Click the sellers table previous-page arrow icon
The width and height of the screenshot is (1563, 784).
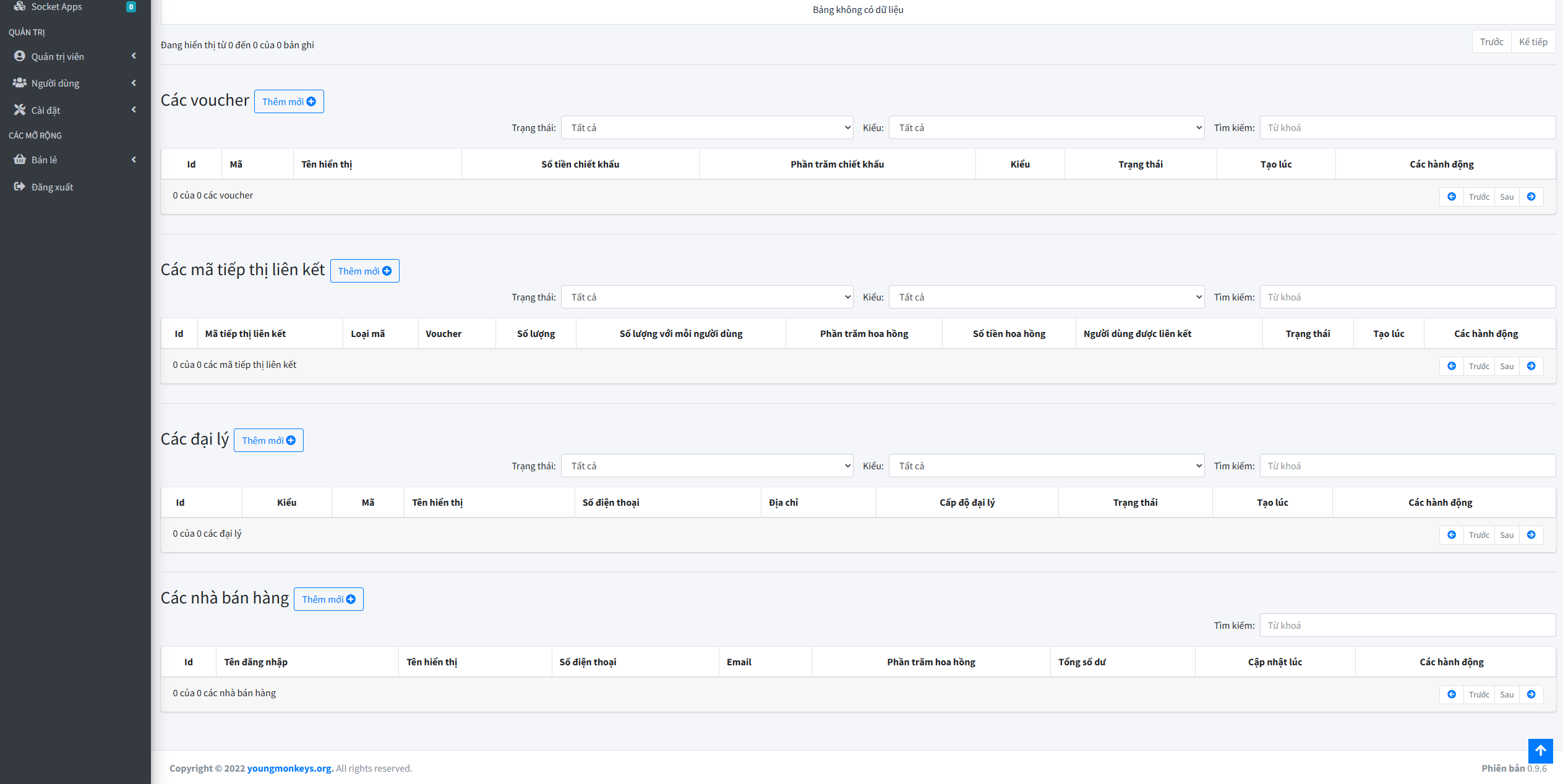(1451, 694)
